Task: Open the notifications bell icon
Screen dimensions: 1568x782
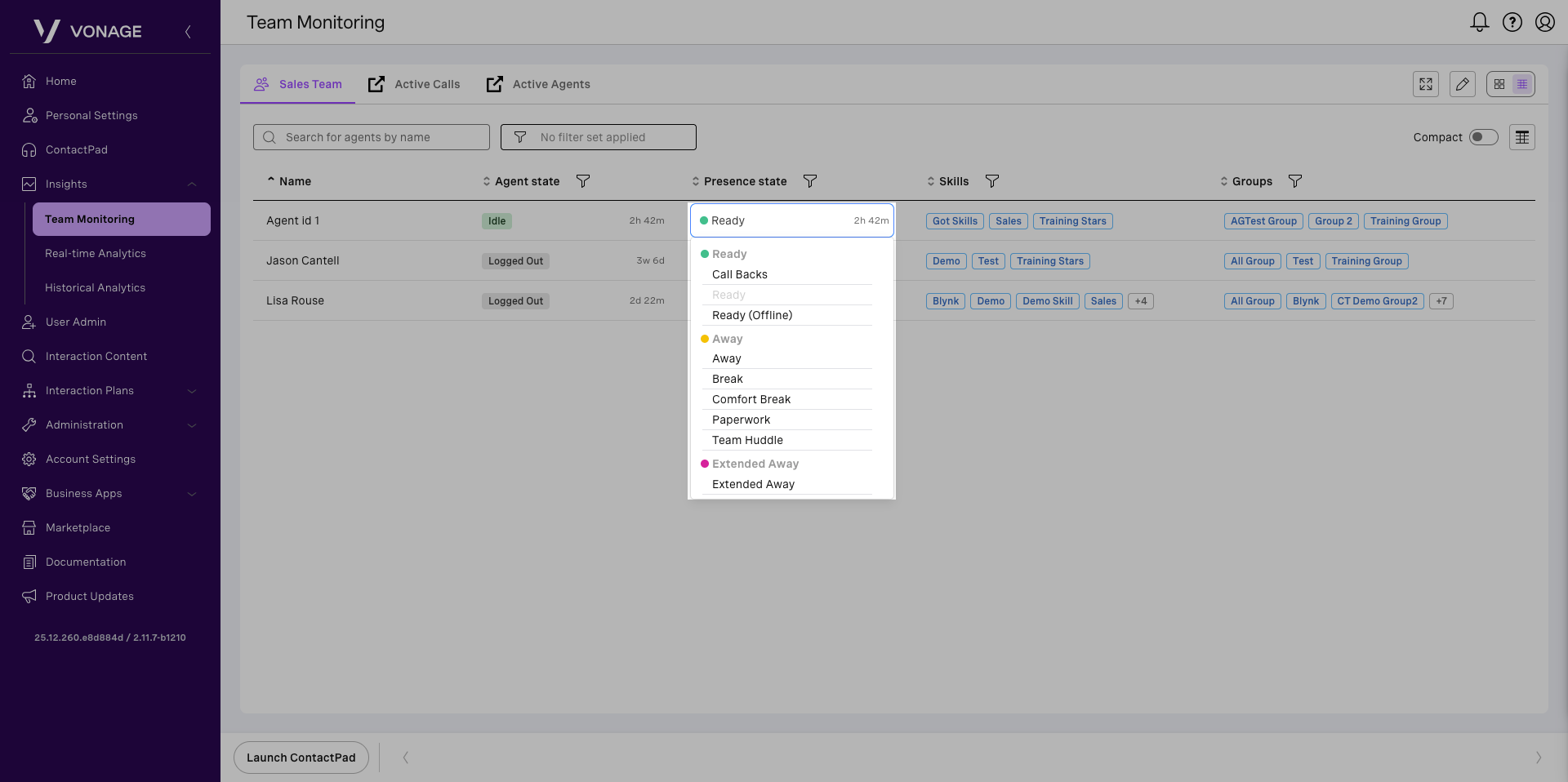Action: [1479, 22]
